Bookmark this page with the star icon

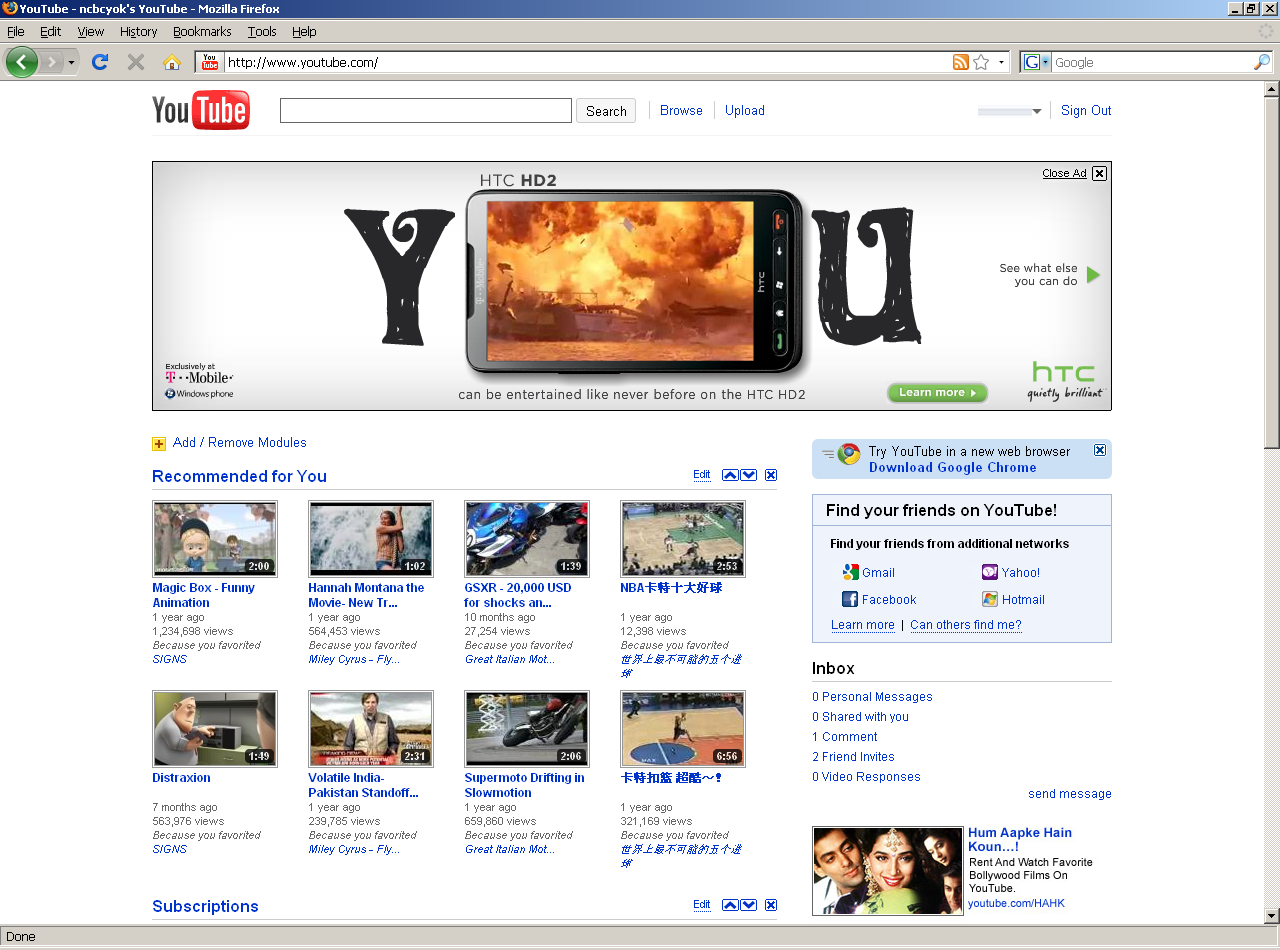981,62
